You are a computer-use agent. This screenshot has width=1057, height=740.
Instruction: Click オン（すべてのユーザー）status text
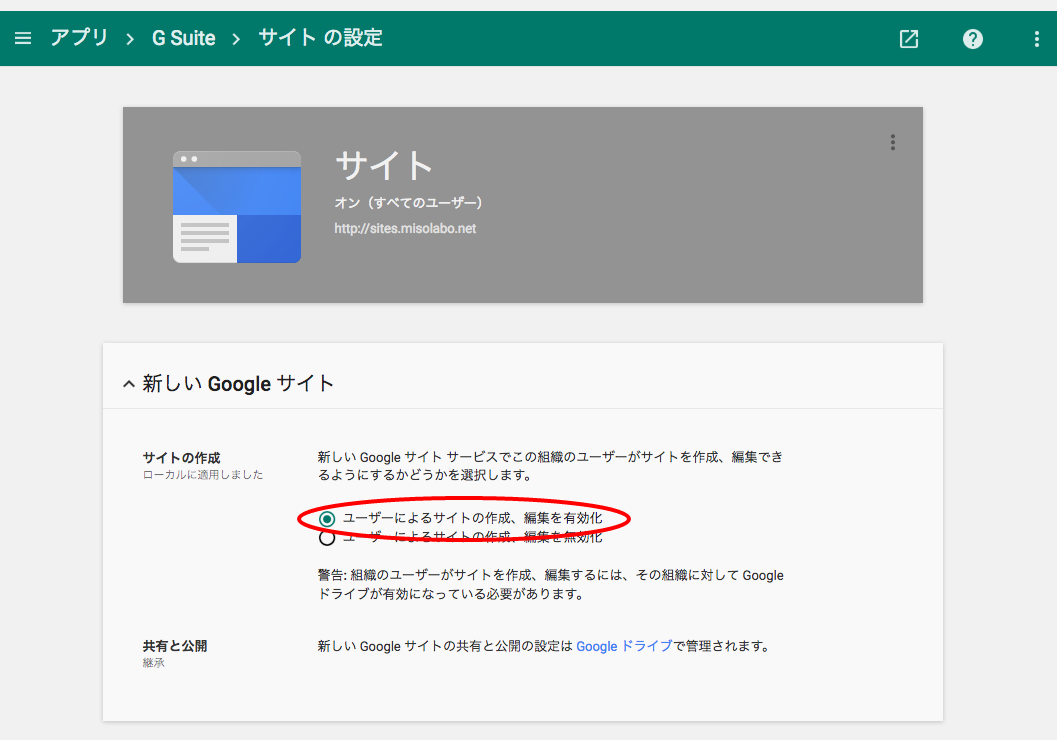pos(409,202)
